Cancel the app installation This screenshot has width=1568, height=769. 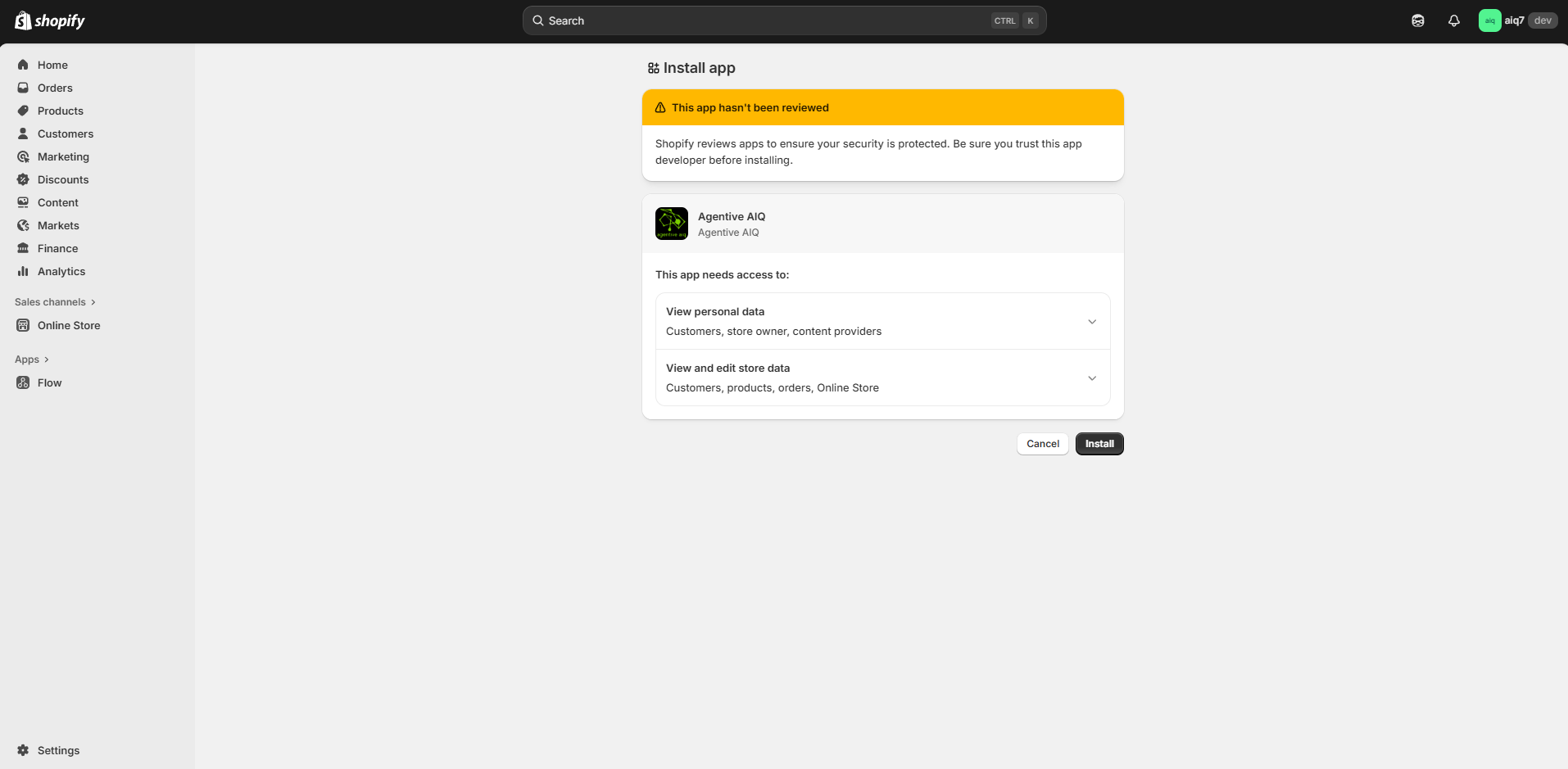click(x=1042, y=444)
